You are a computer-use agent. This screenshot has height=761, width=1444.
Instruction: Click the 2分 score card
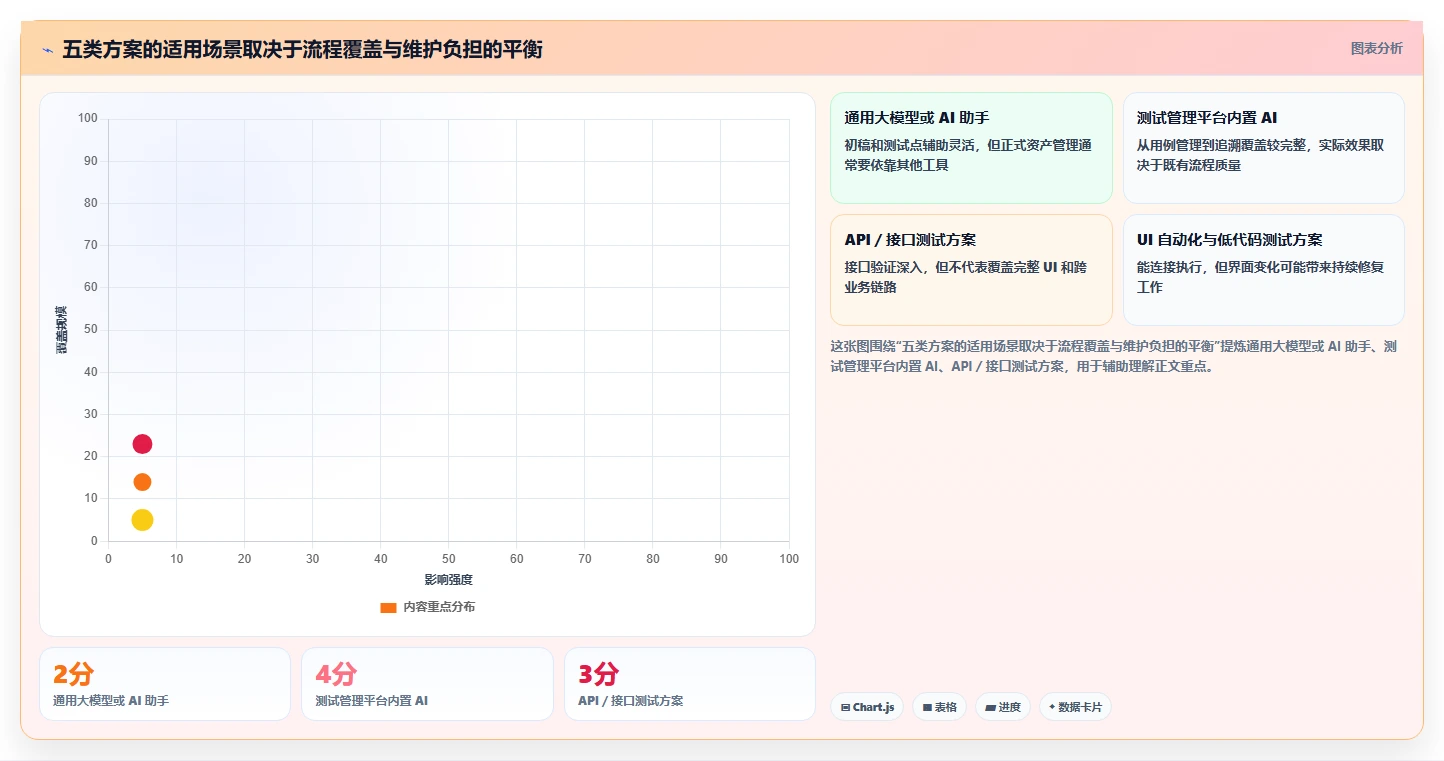coord(165,684)
